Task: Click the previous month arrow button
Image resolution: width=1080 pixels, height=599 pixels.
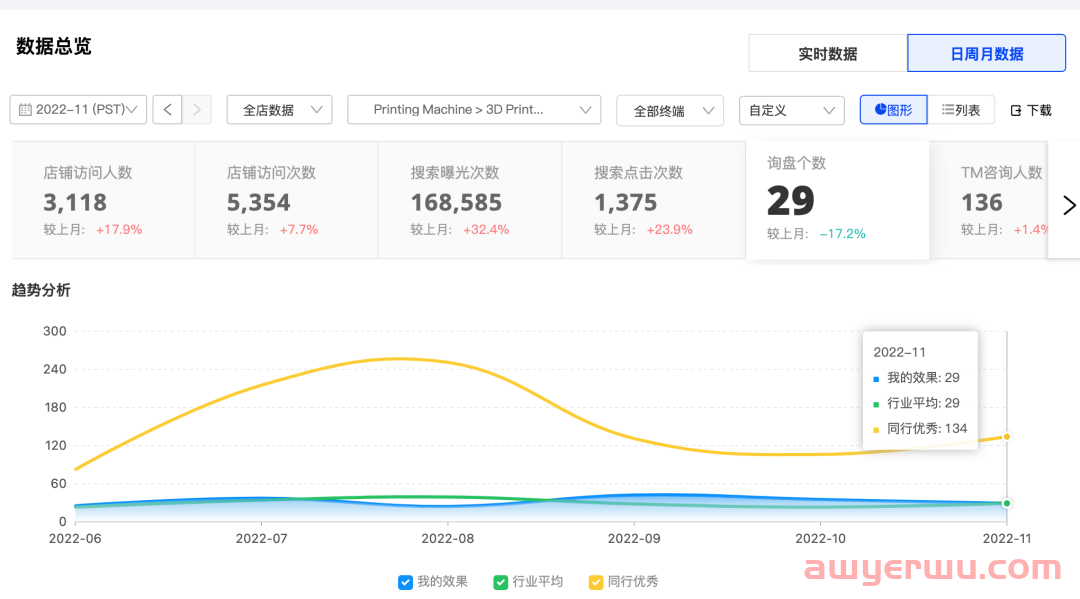Action: click(x=168, y=110)
